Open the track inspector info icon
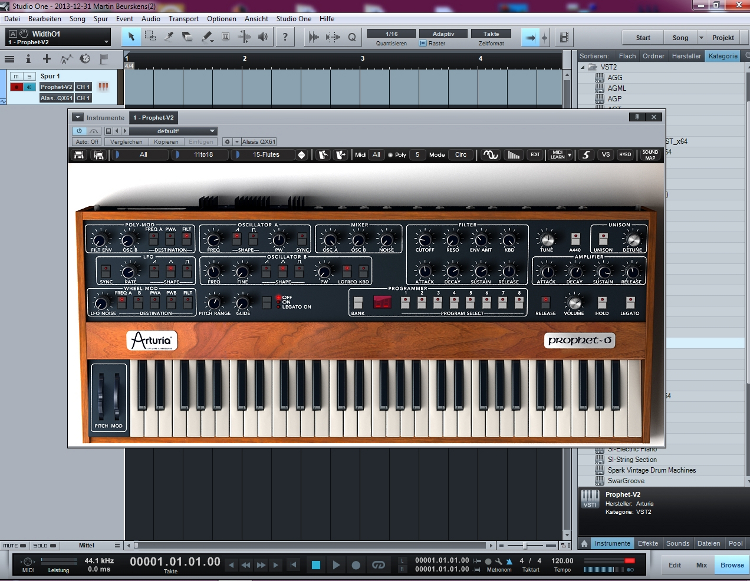Viewport: 750px width, 581px height. tap(28, 59)
